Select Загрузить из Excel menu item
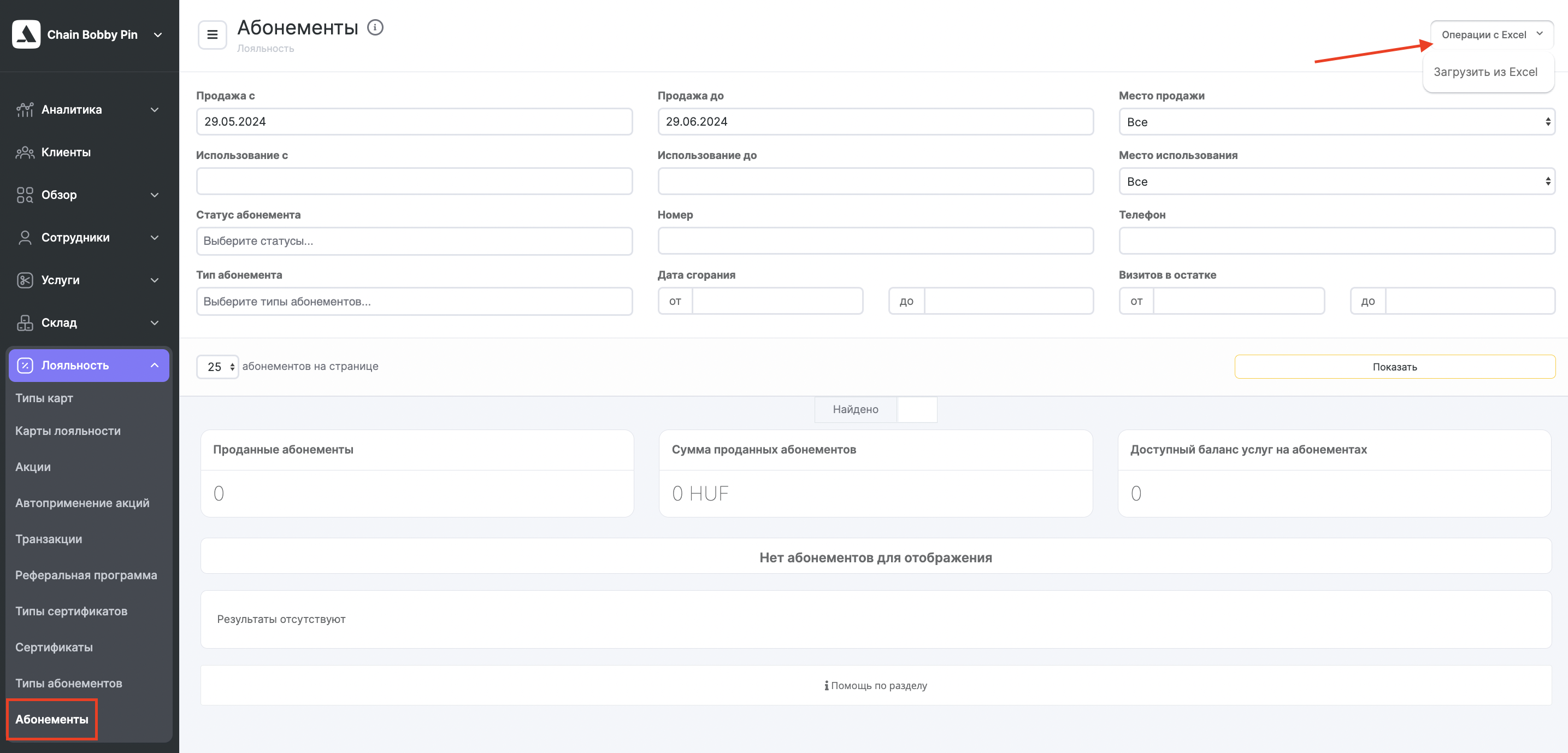This screenshot has height=753, width=1568. tap(1485, 72)
